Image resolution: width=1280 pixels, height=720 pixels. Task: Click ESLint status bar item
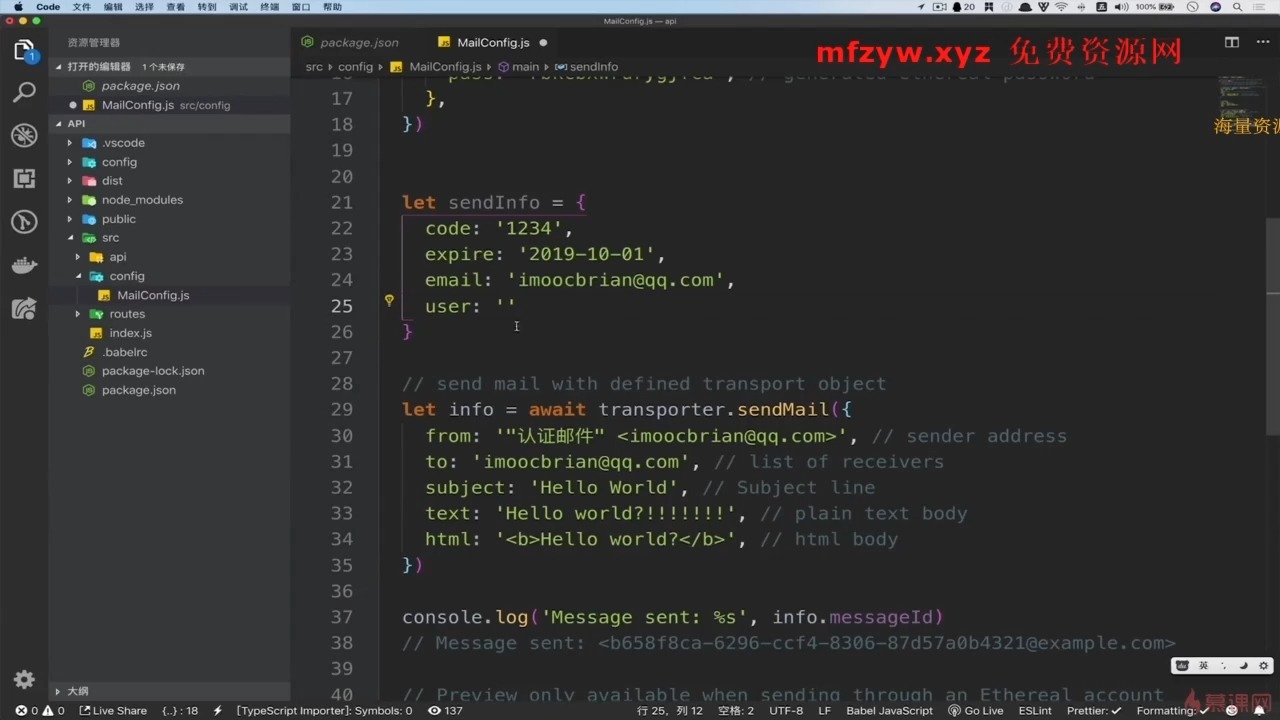(x=1035, y=711)
